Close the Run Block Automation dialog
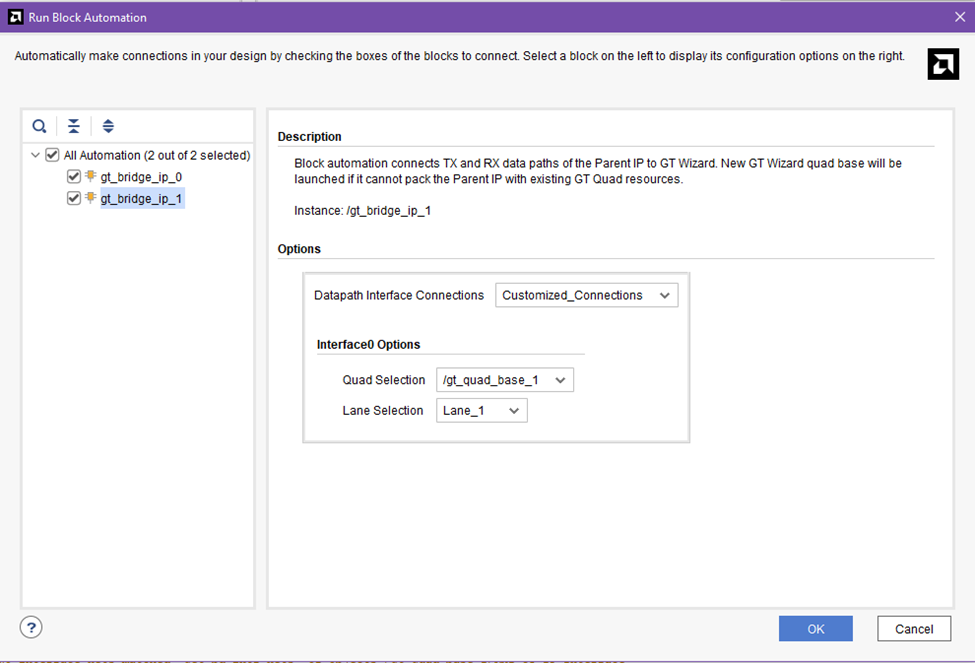 point(960,17)
